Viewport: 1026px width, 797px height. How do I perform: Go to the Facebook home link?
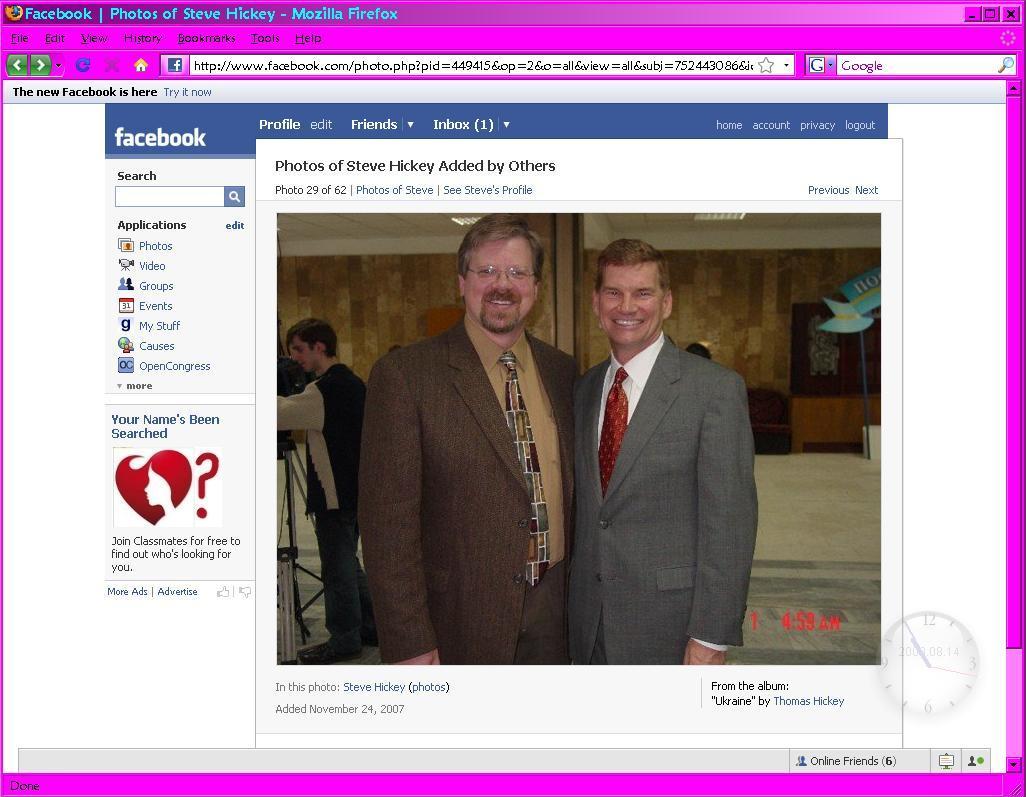[x=729, y=125]
